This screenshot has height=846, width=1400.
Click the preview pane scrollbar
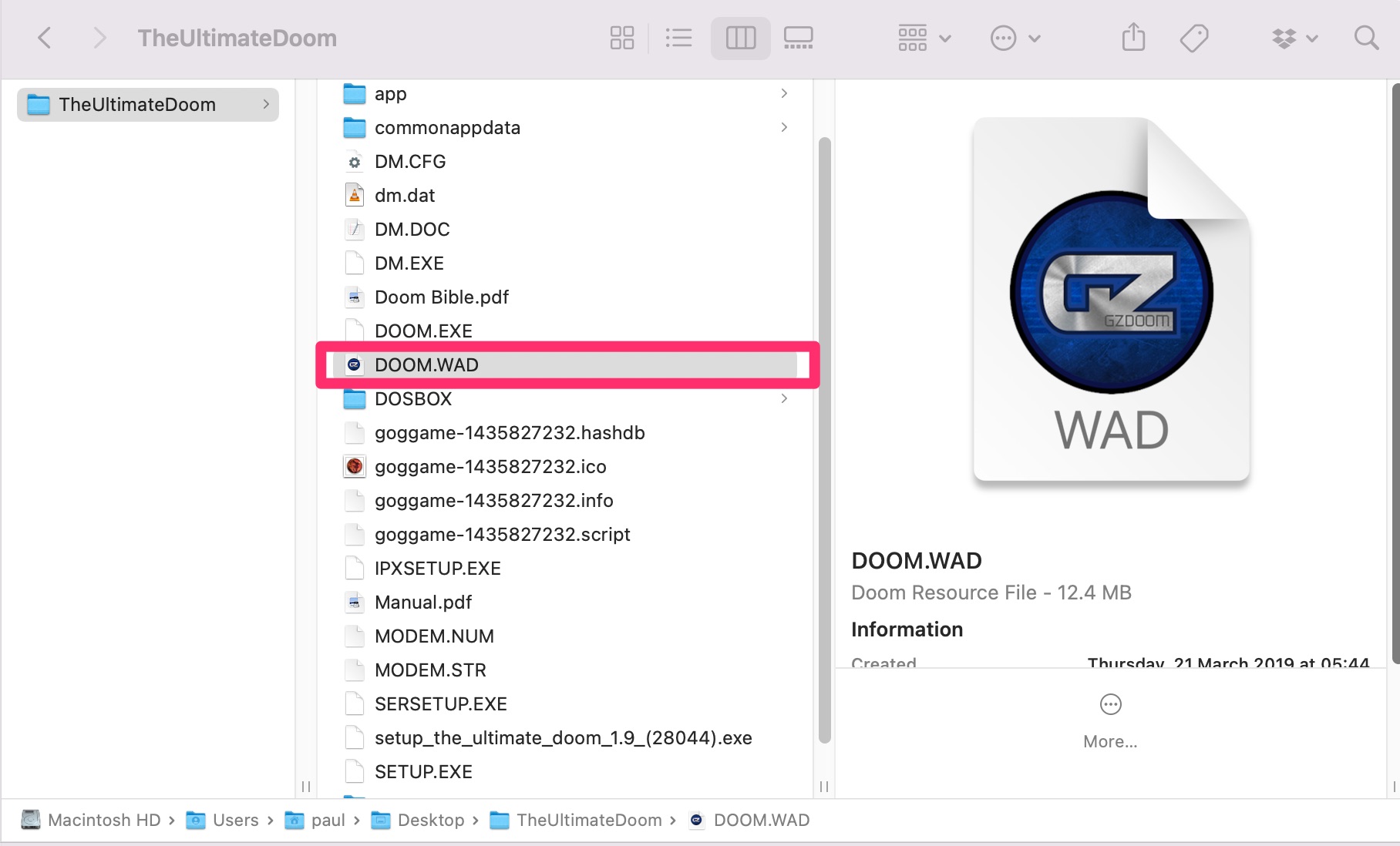[1395, 374]
